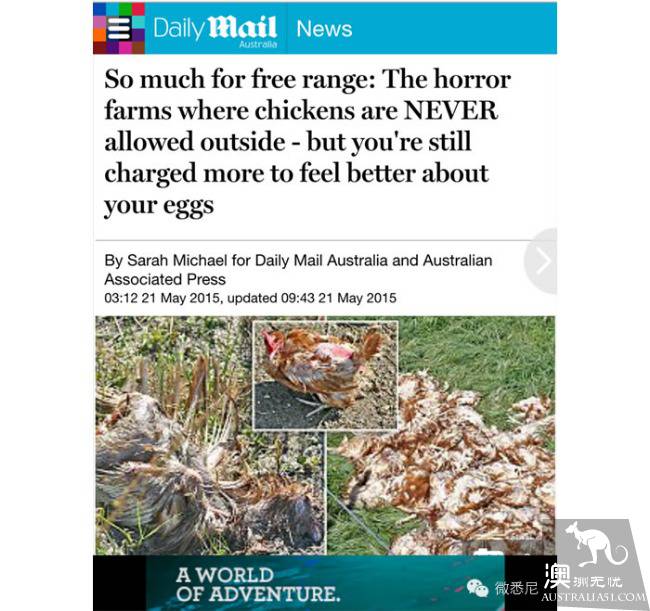View the left photo of dead chickens
650x611 pixels.
point(210,435)
